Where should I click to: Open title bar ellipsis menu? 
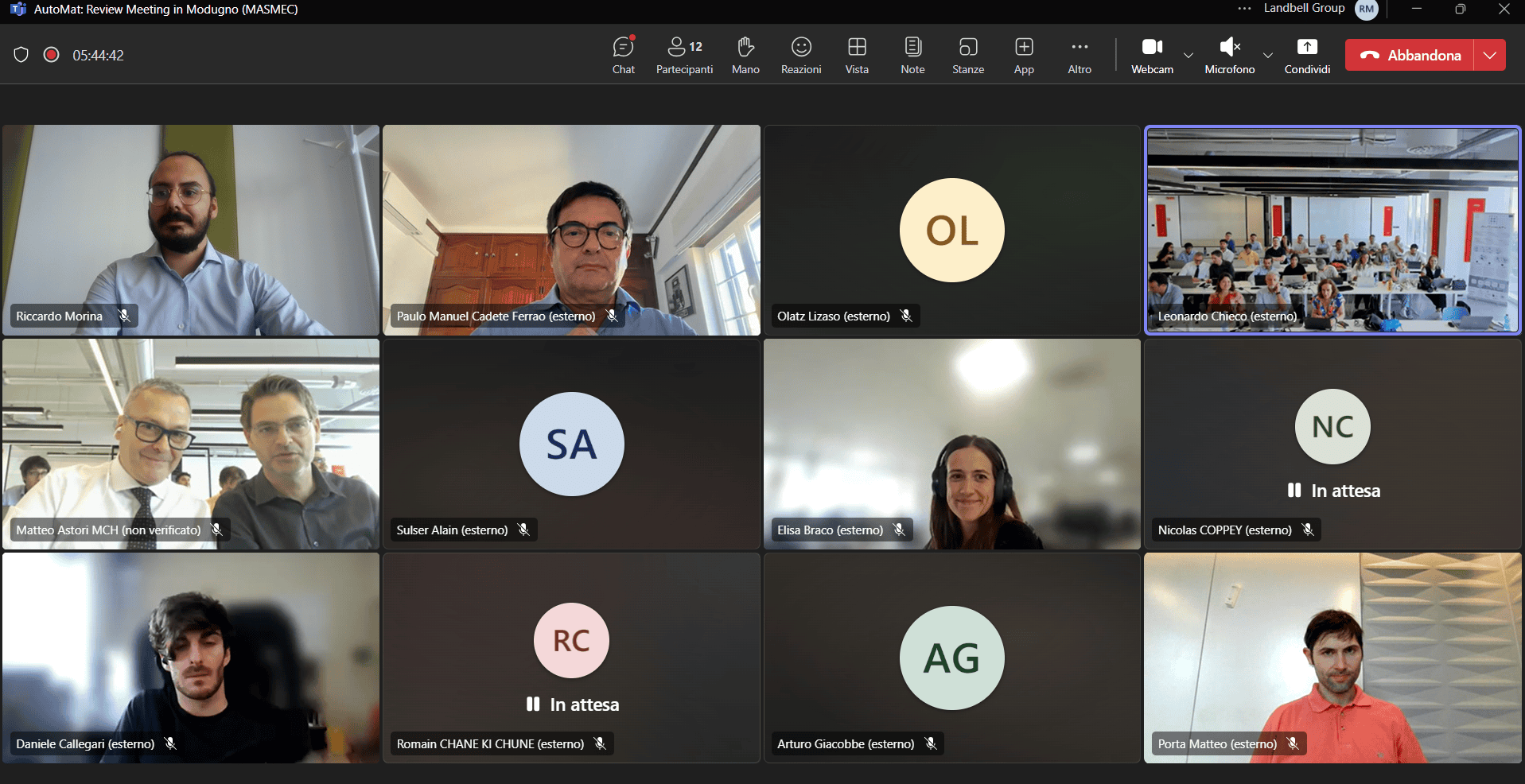[1244, 9]
